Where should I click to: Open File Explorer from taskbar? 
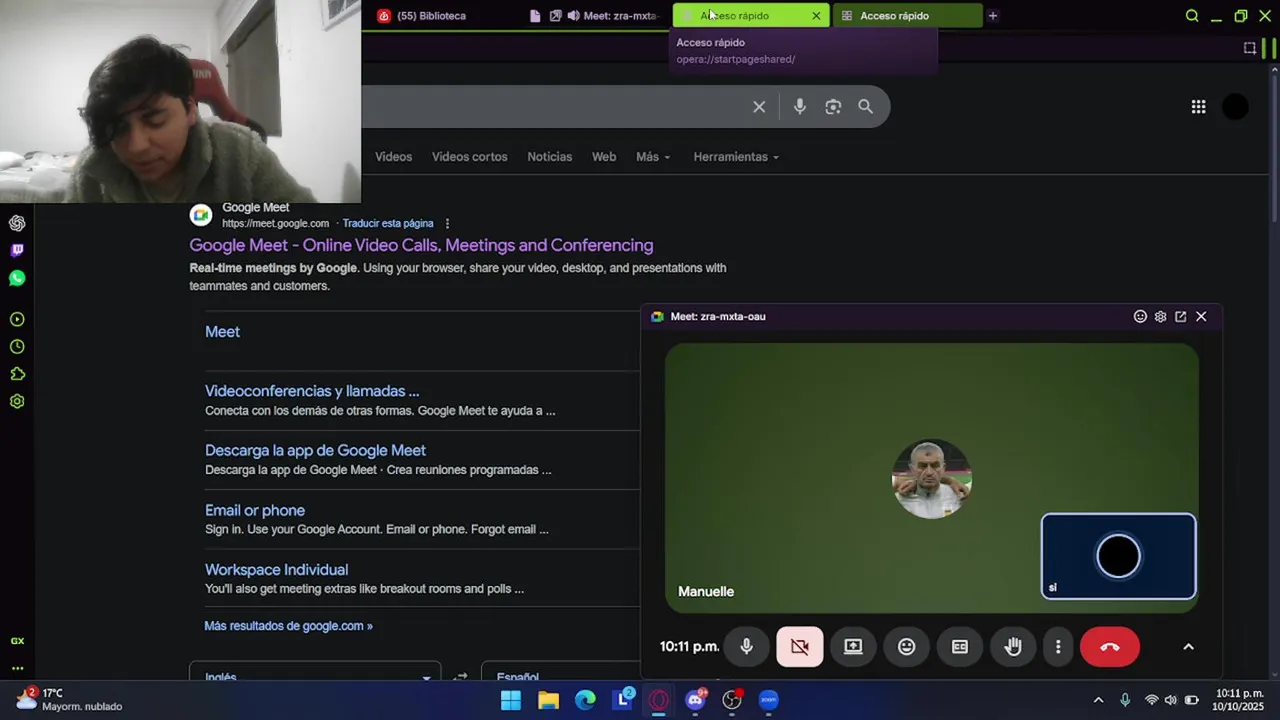(x=548, y=700)
